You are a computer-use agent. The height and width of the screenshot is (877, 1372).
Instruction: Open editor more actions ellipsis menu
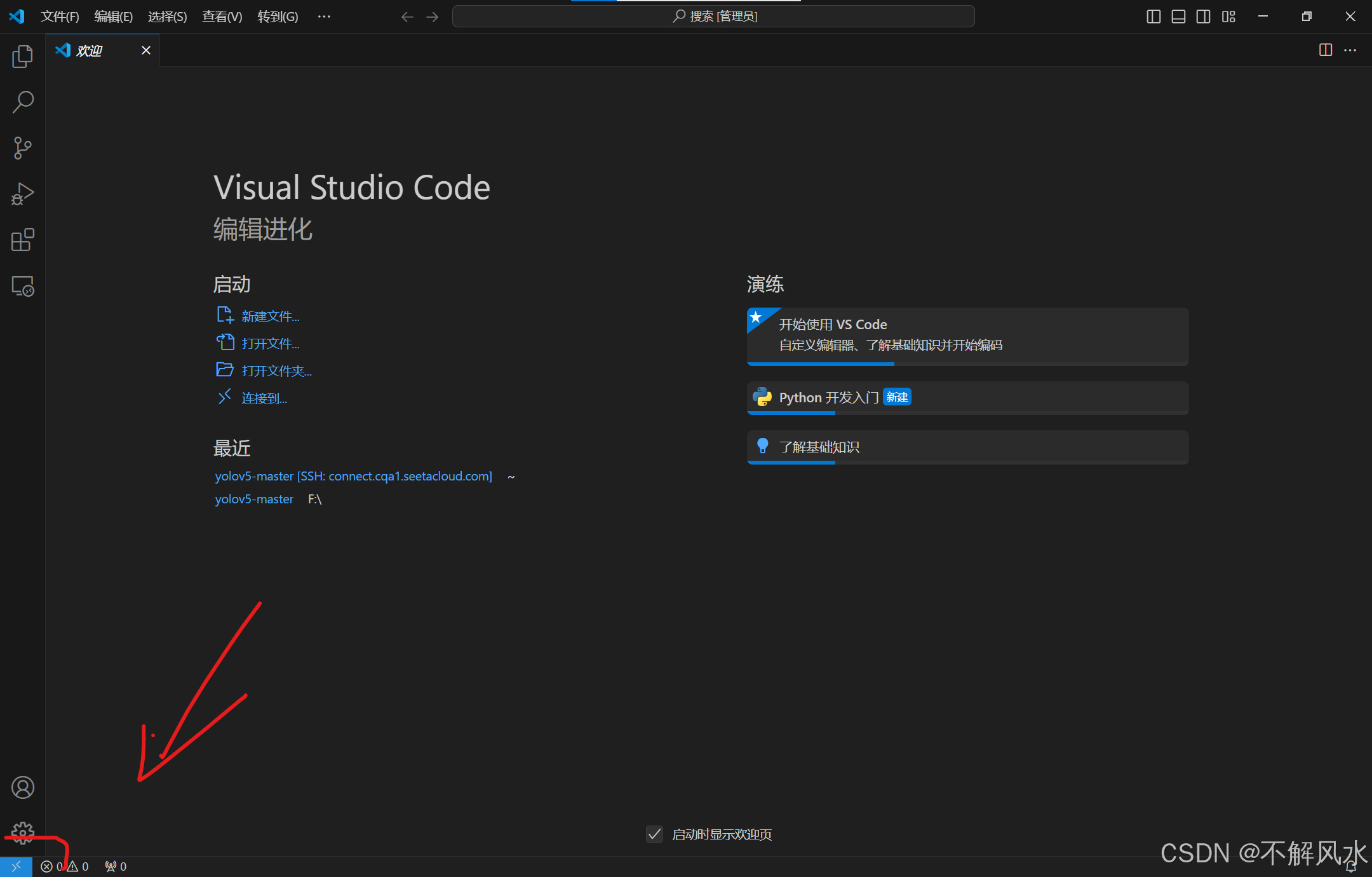(1350, 50)
